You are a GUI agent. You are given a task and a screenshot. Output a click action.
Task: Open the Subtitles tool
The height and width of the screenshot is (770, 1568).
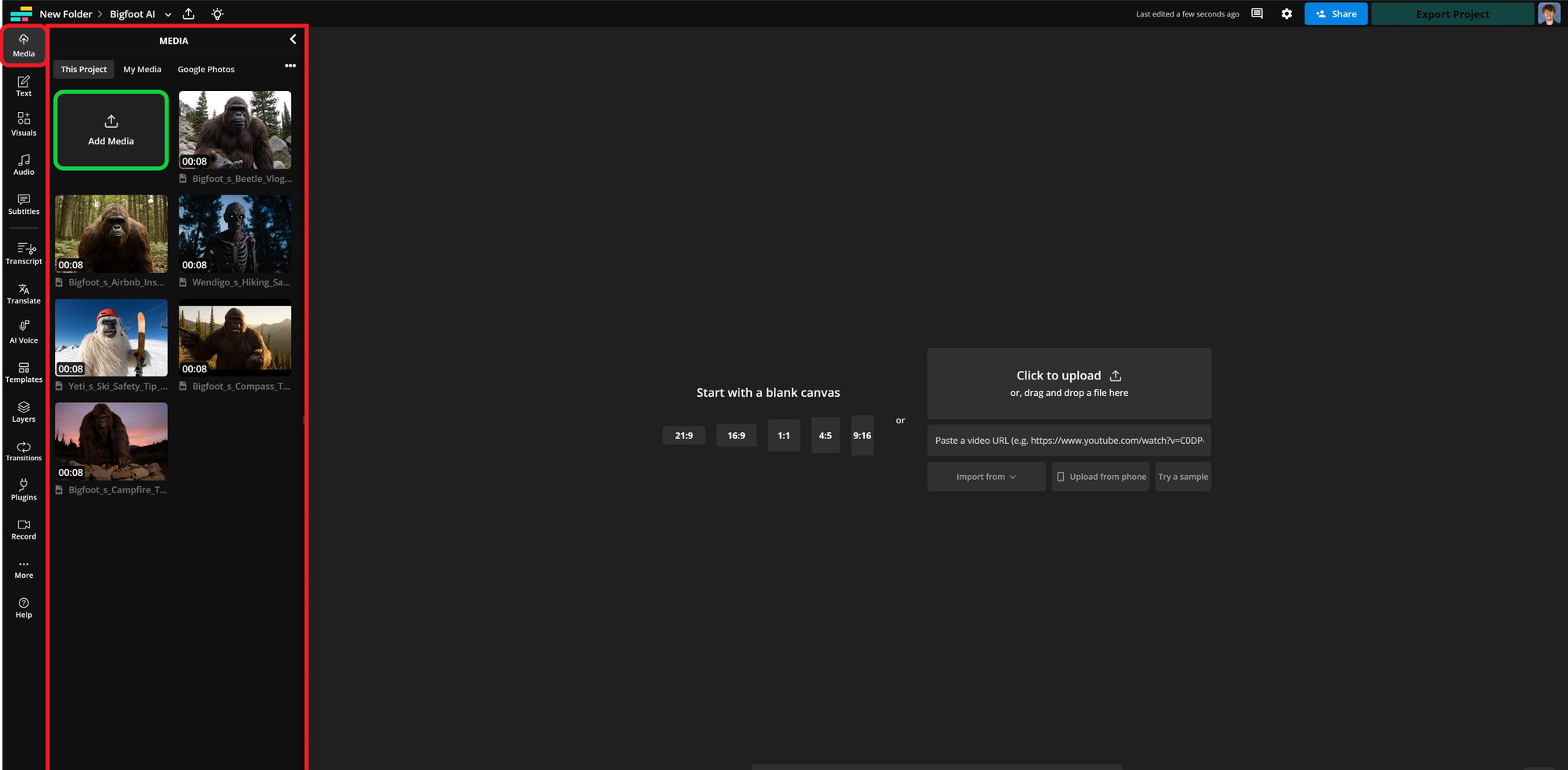(x=23, y=205)
